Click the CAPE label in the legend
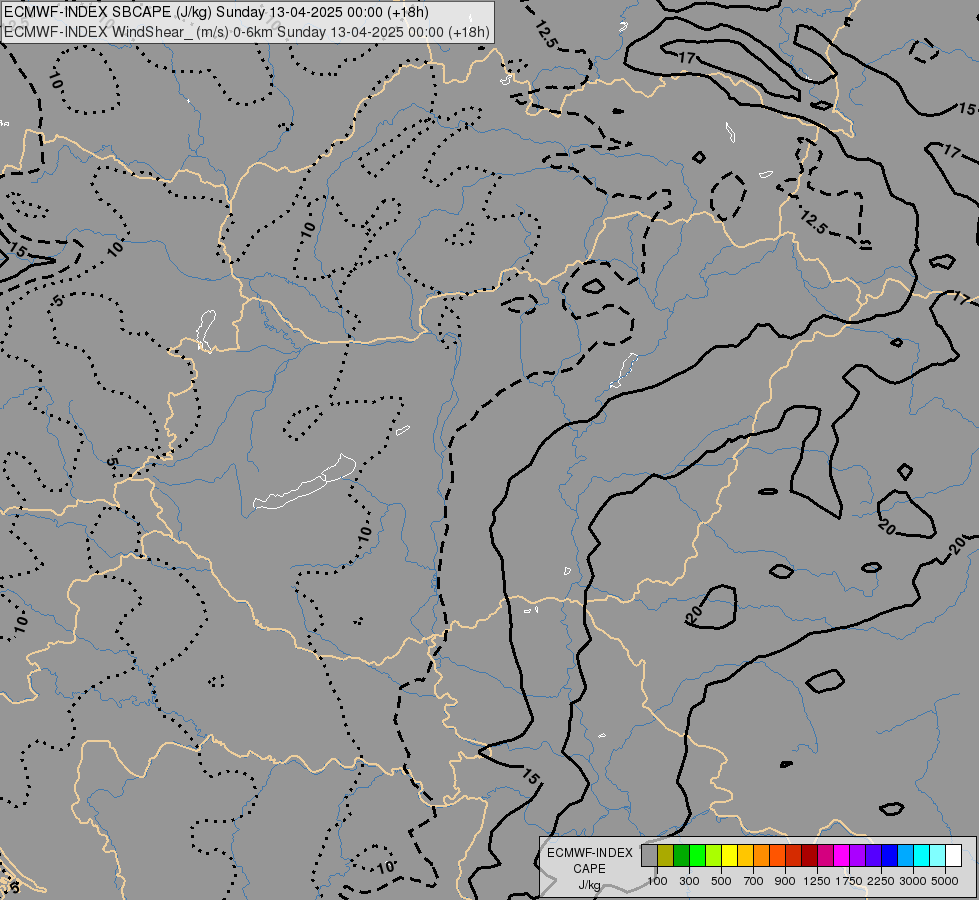 point(589,869)
